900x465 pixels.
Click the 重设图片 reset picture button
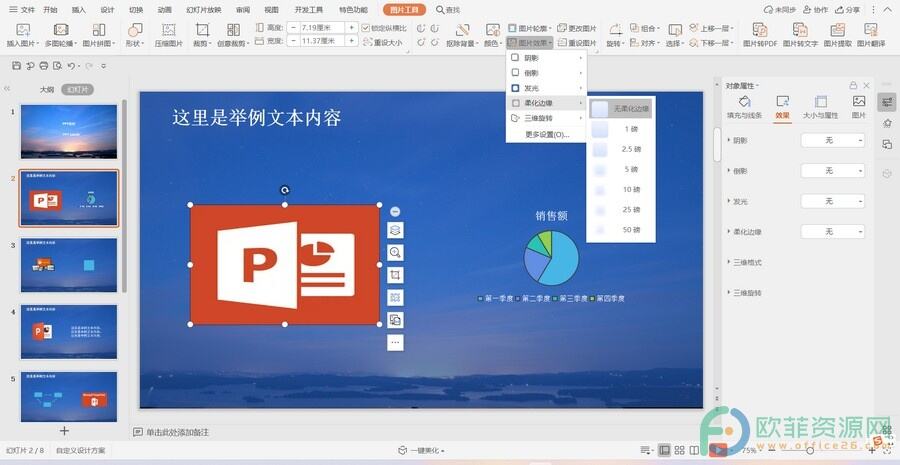tap(577, 43)
